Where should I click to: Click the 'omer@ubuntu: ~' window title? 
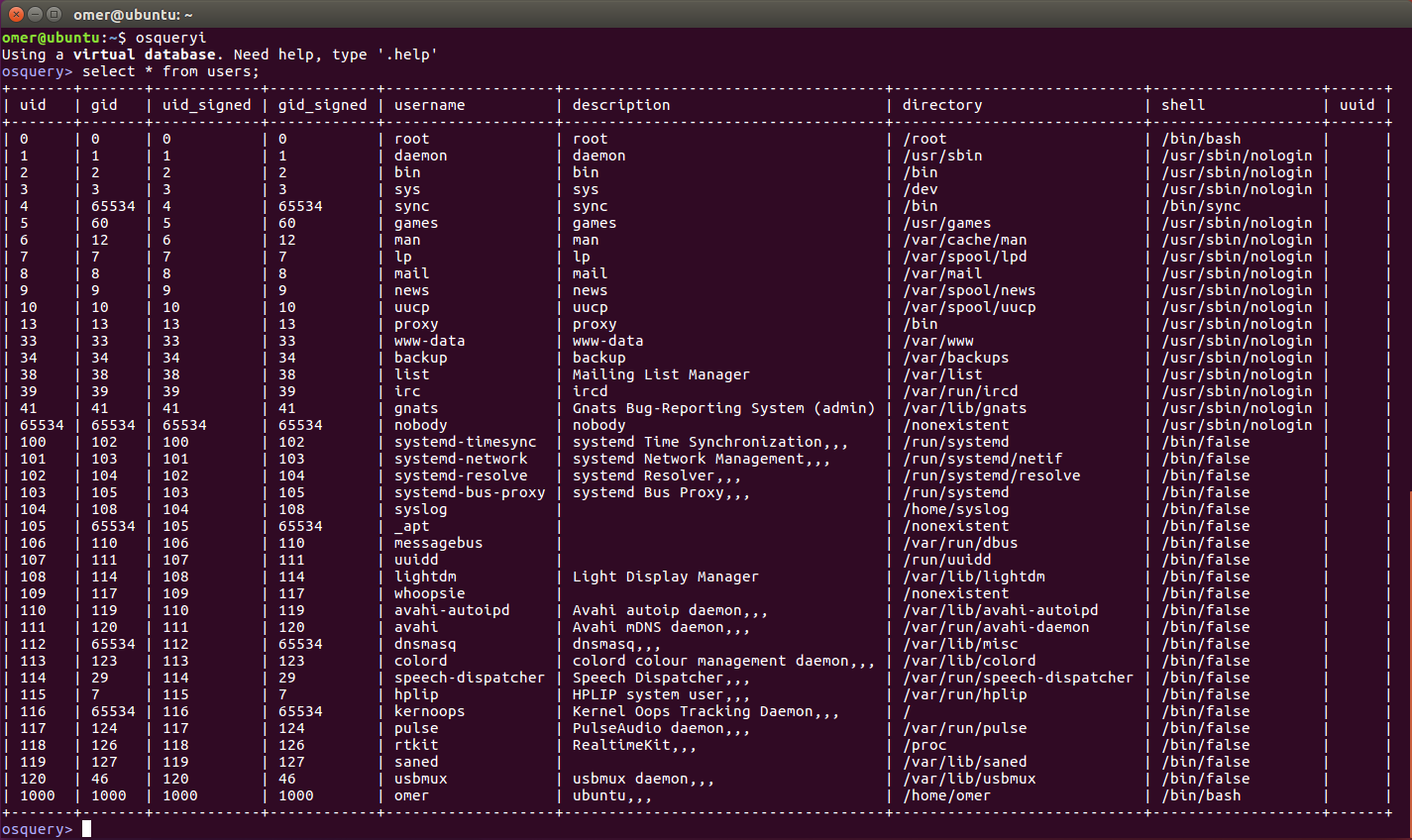click(133, 15)
